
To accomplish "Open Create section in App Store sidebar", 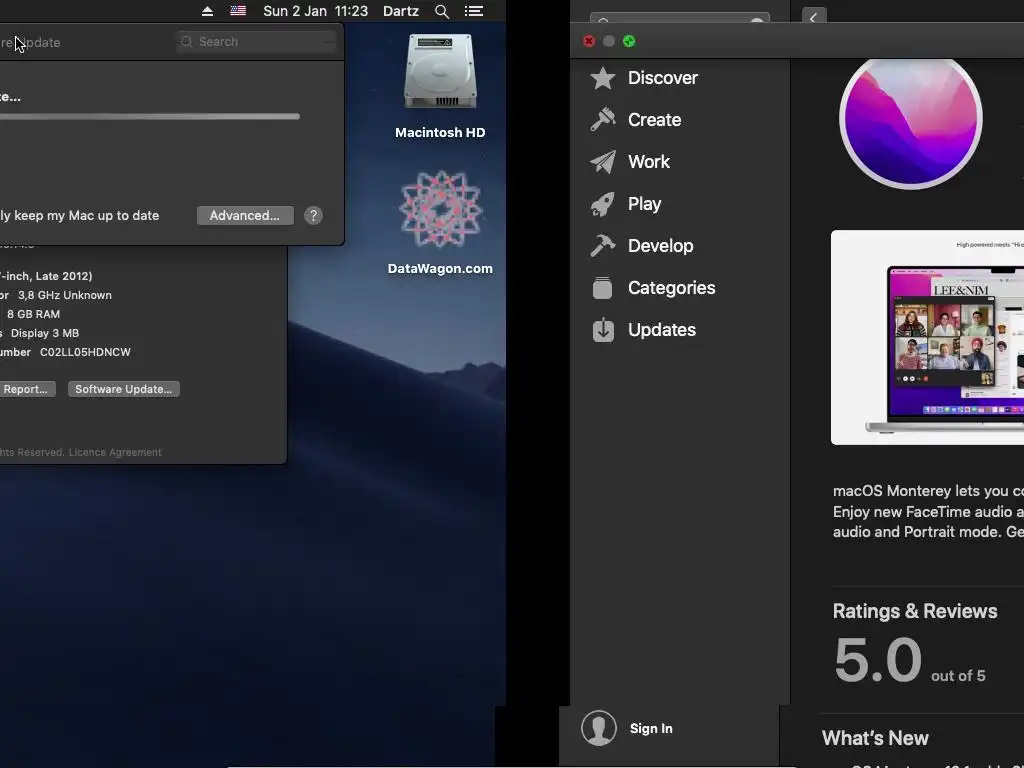I will [654, 120].
